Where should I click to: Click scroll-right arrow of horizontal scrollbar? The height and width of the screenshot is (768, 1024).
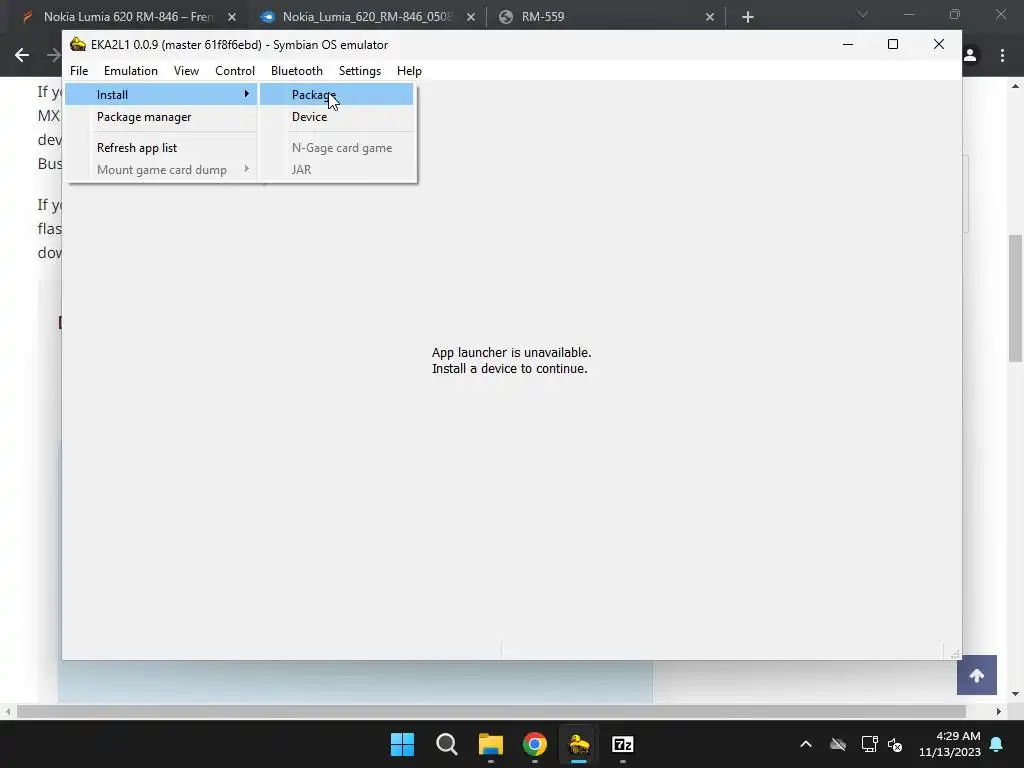pos(999,711)
